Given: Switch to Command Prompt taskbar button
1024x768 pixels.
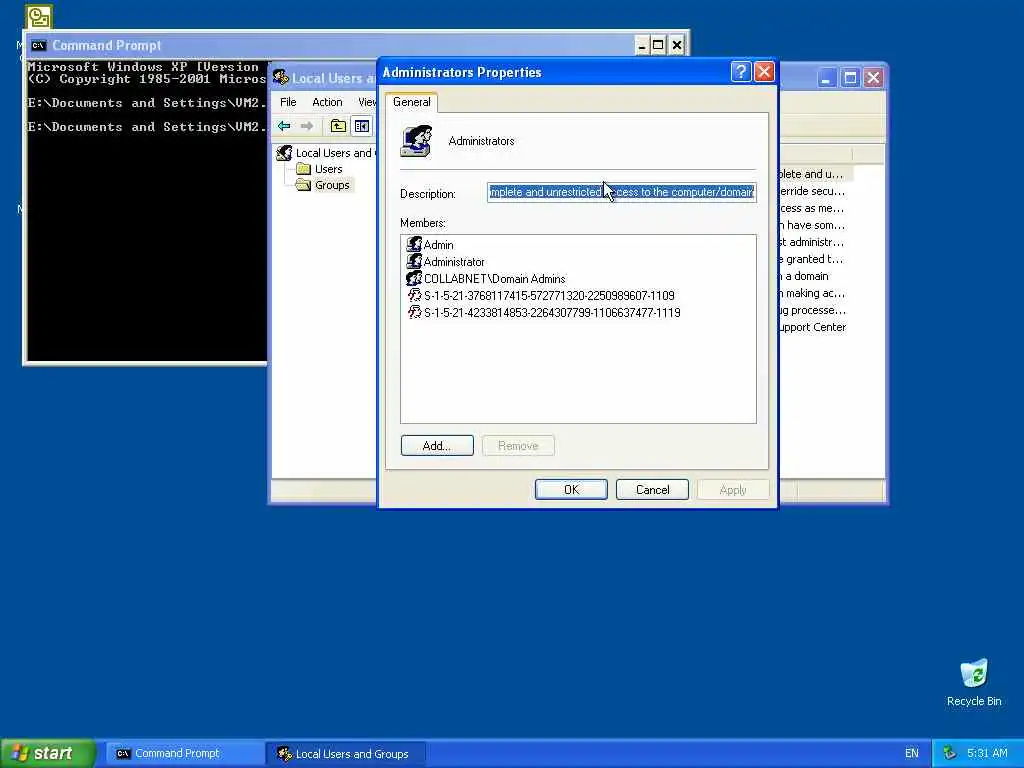Looking at the screenshot, I should [184, 753].
